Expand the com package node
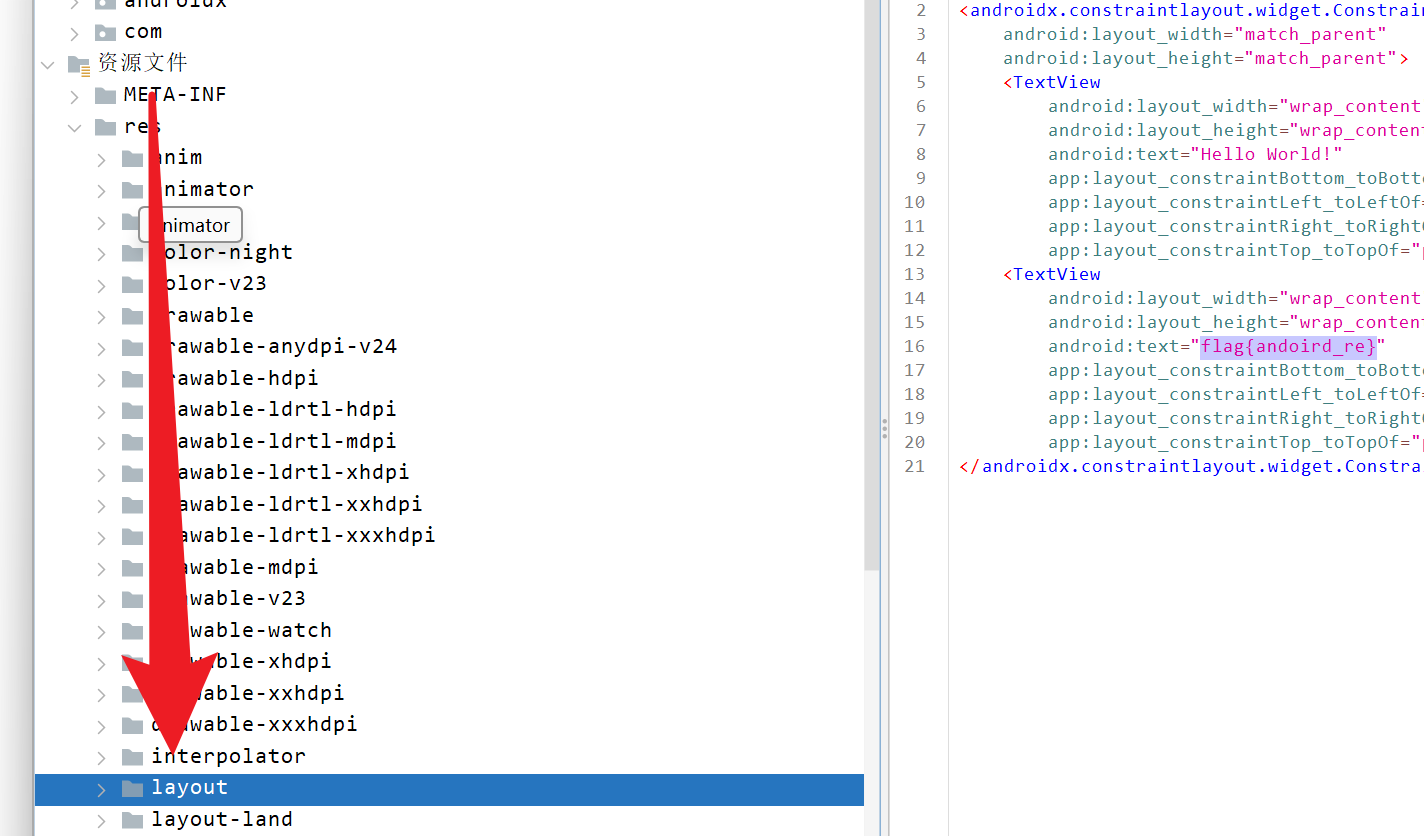 coord(75,33)
